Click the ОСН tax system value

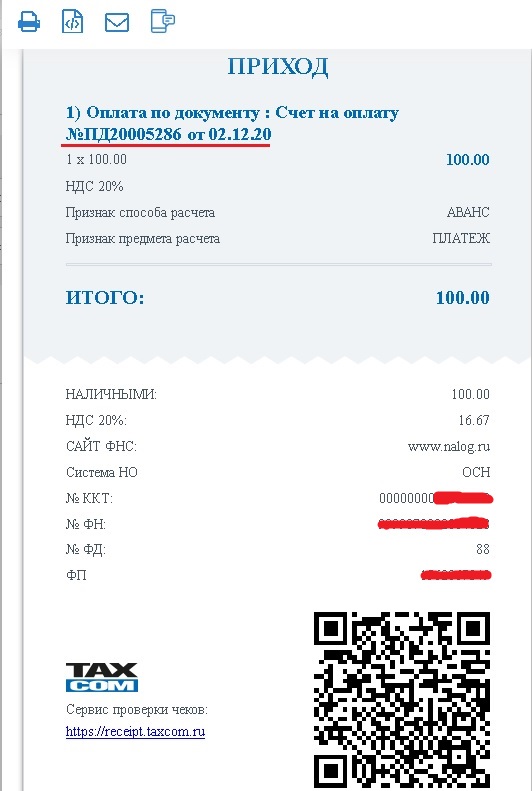click(x=476, y=472)
